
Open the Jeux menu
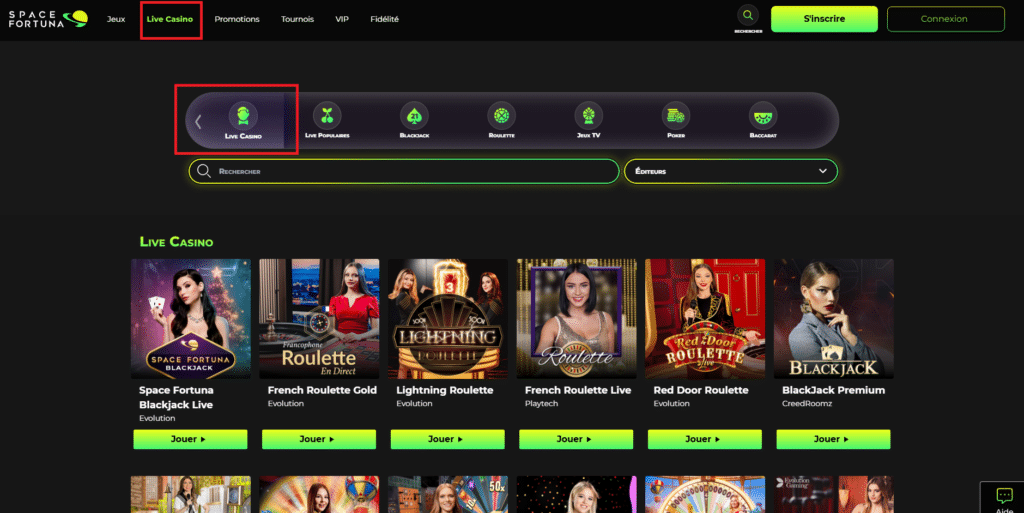116,19
